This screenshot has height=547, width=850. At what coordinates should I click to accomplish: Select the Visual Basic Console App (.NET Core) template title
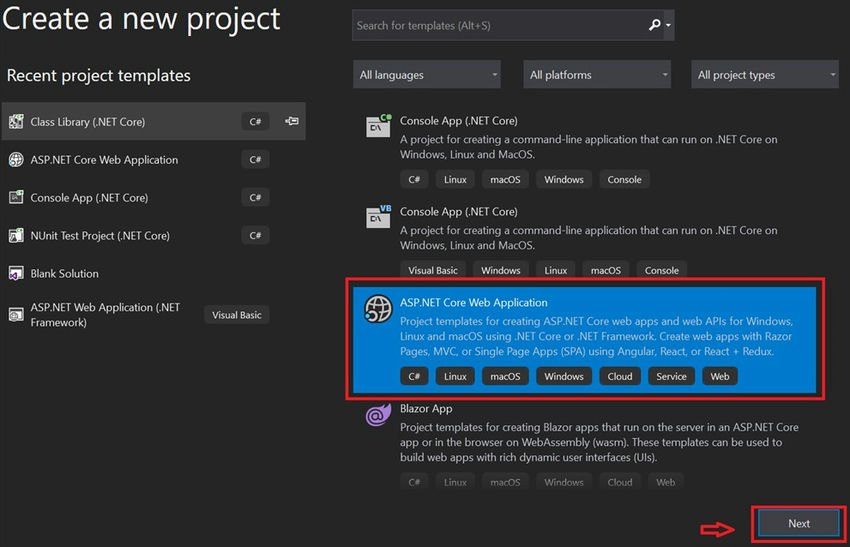click(x=459, y=212)
